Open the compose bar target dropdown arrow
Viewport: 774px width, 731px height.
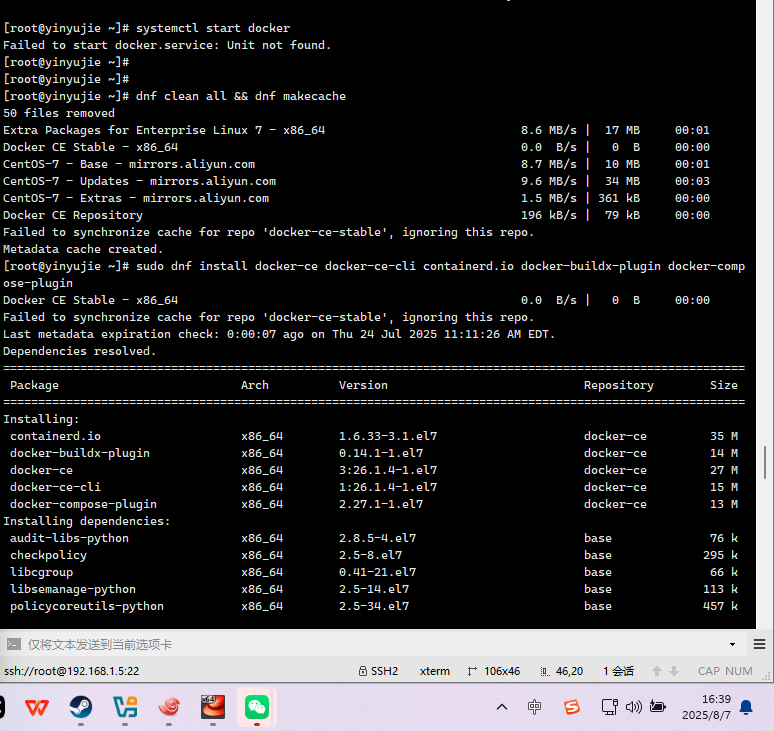[733, 644]
